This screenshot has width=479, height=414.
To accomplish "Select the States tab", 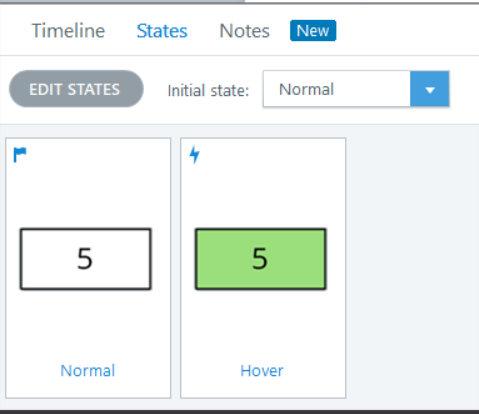I will 162,31.
